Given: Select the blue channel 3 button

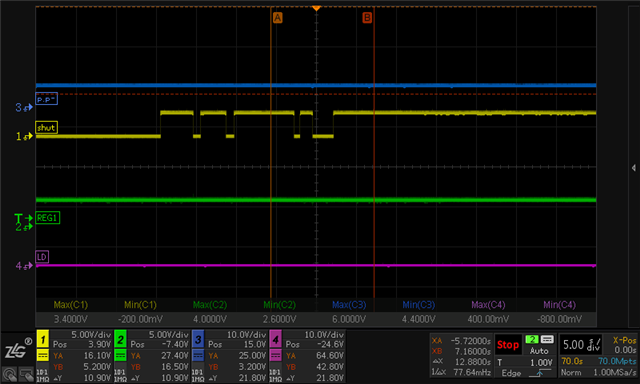Looking at the screenshot, I should coord(198,339).
